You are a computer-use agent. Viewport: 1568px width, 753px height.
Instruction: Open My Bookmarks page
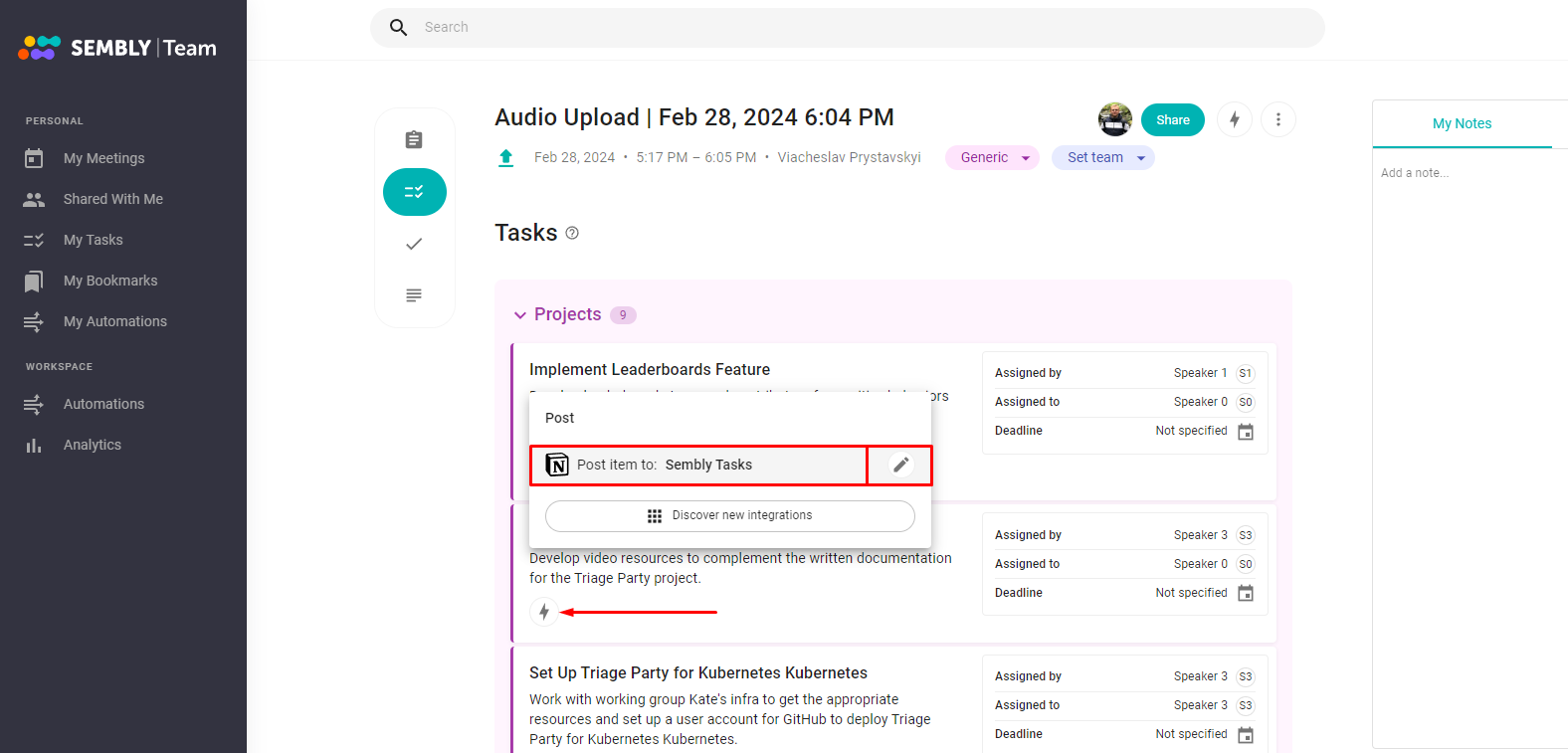coord(110,281)
